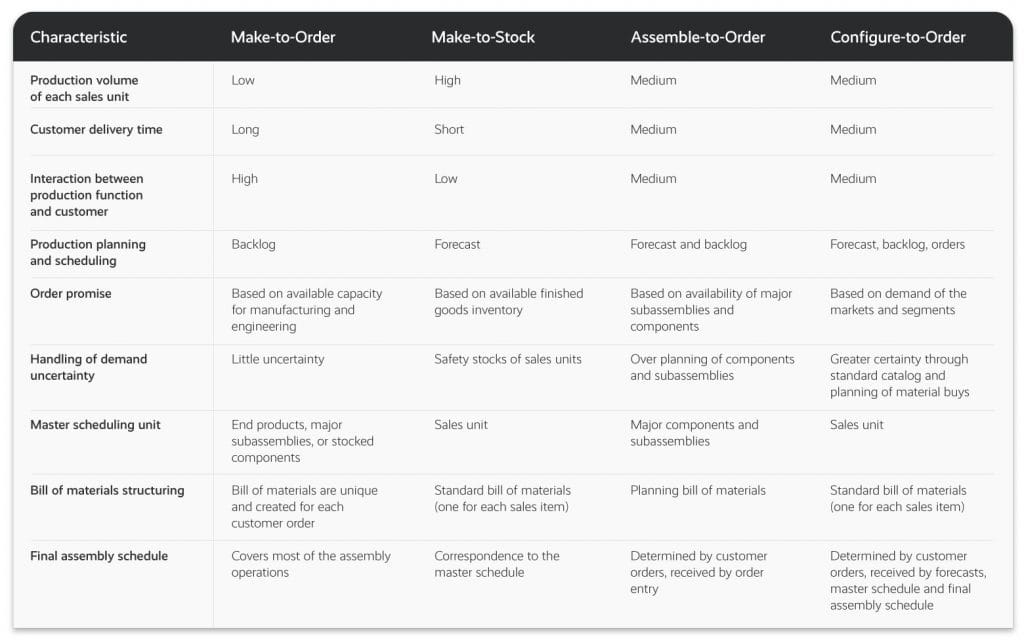Viewport: 1024px width, 643px height.
Task: Click the "Little uncertainty" cell
Action: (277, 359)
